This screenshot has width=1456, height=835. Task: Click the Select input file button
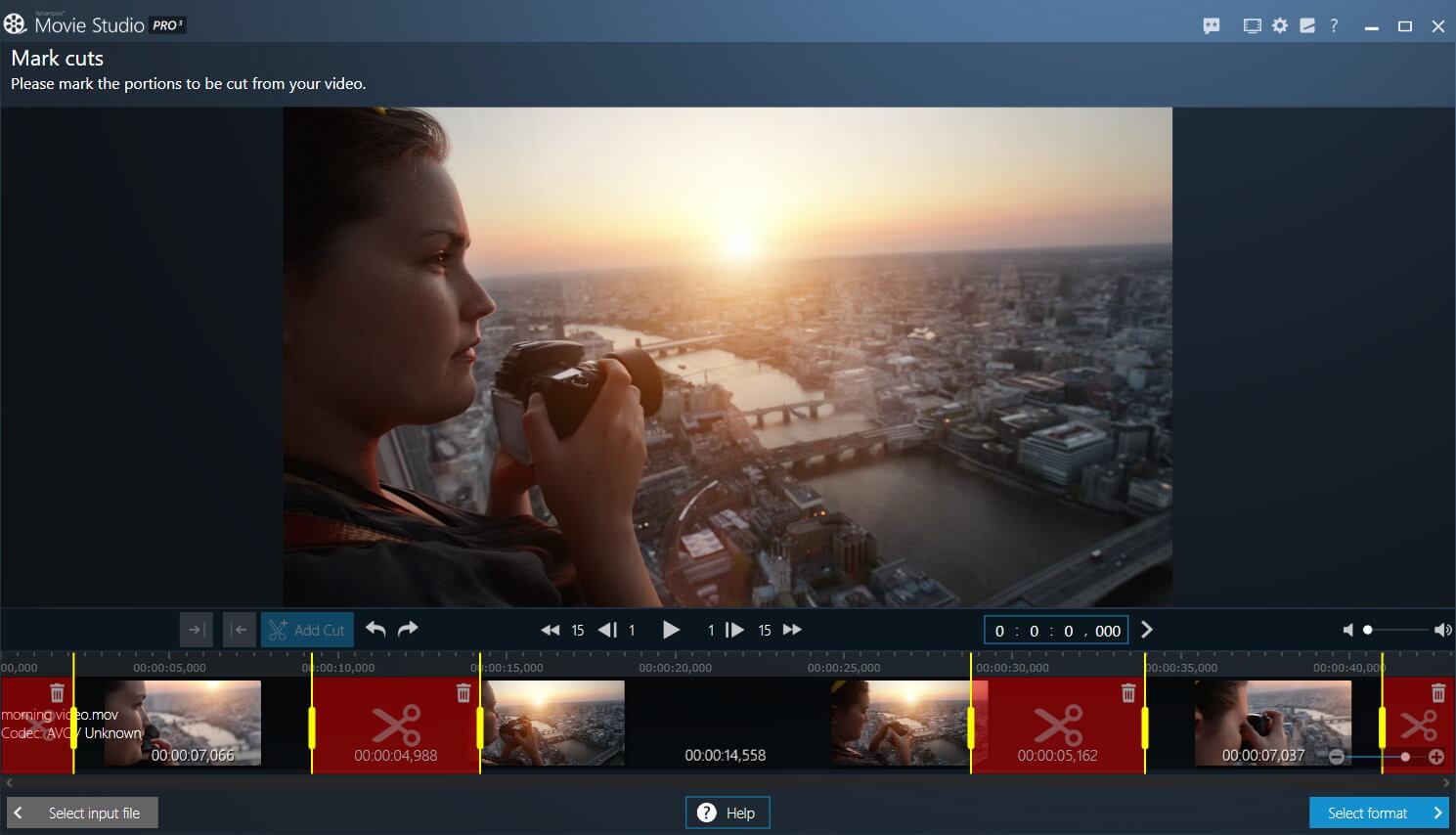point(82,813)
